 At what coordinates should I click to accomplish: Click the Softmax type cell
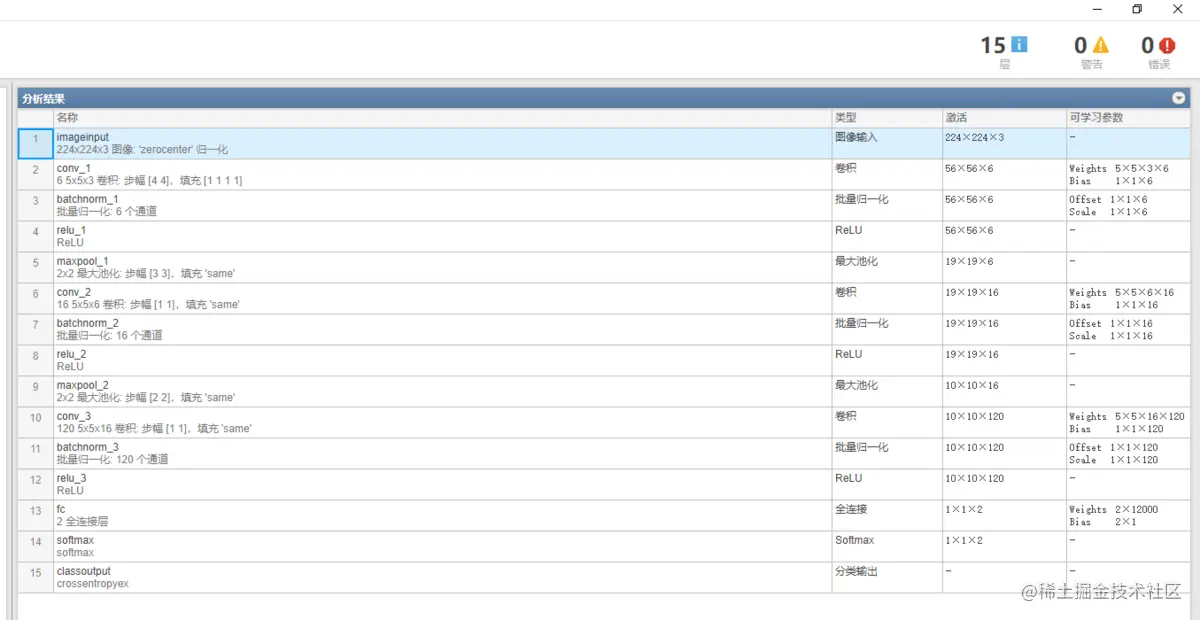coord(887,546)
